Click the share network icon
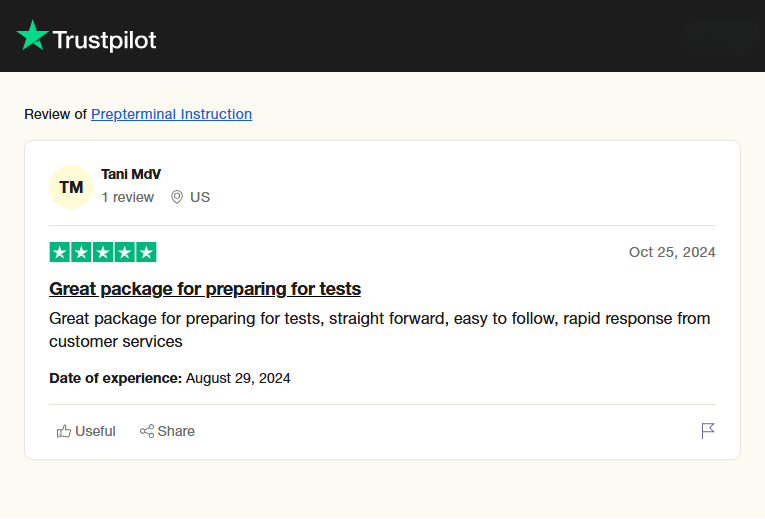This screenshot has height=519, width=765. [147, 431]
